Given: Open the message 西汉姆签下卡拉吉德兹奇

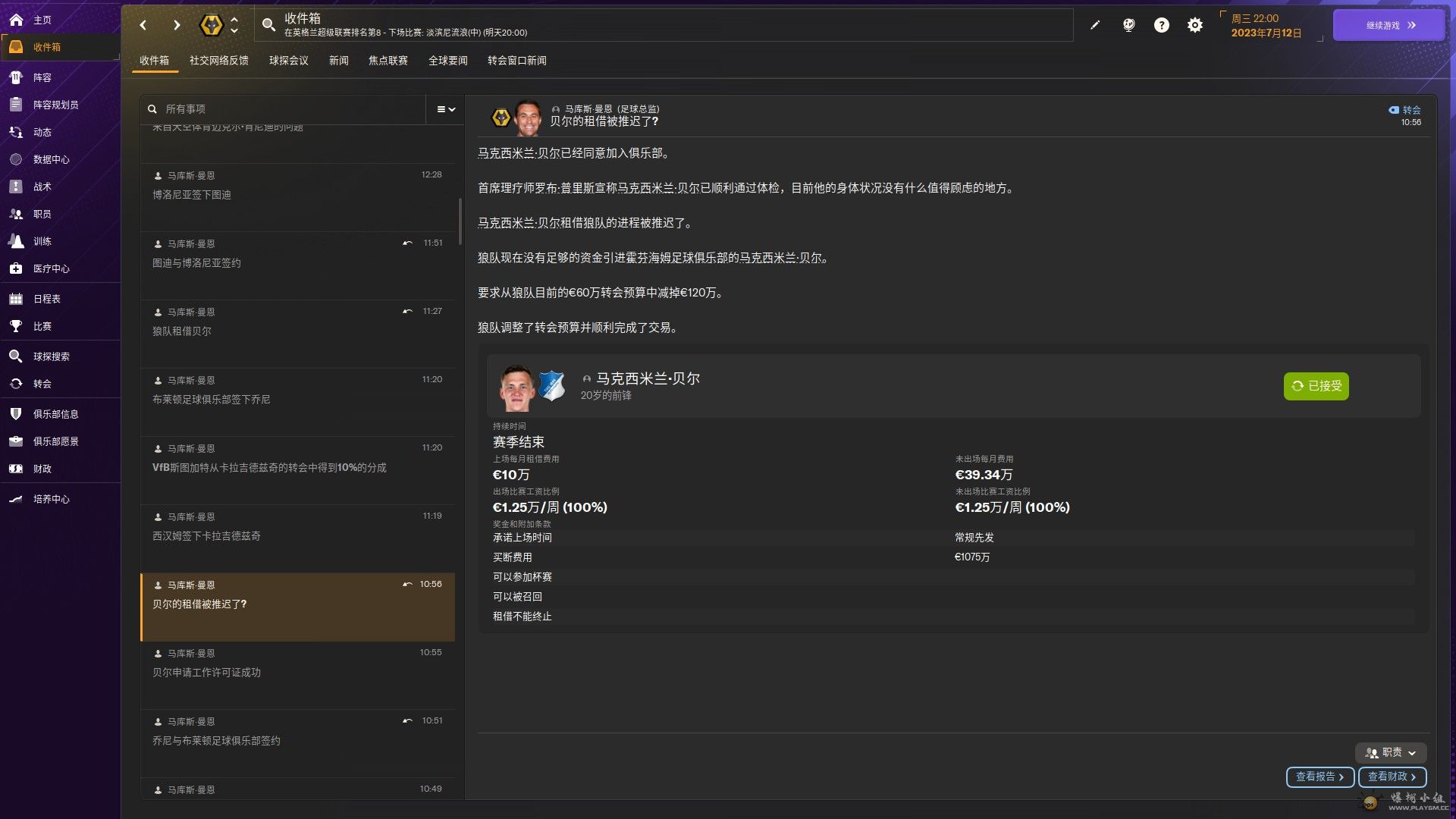Looking at the screenshot, I should tap(297, 538).
